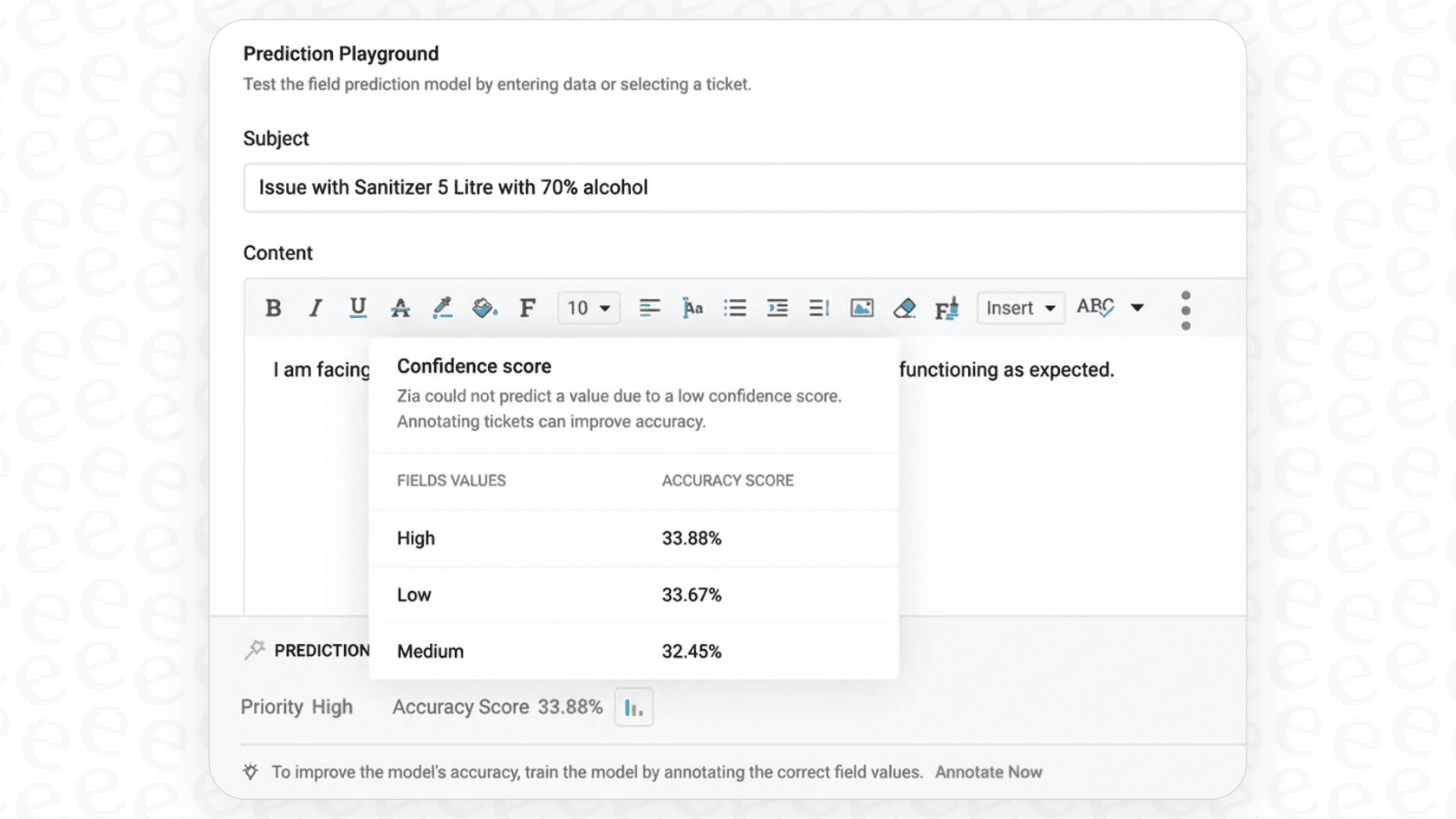Screen dimensions: 1456x819
Task: Open the three-dot overflow toolbar menu
Action: (1186, 308)
